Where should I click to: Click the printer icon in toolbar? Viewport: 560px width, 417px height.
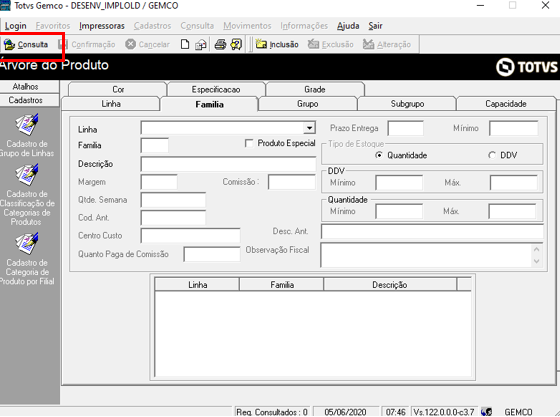pos(220,45)
